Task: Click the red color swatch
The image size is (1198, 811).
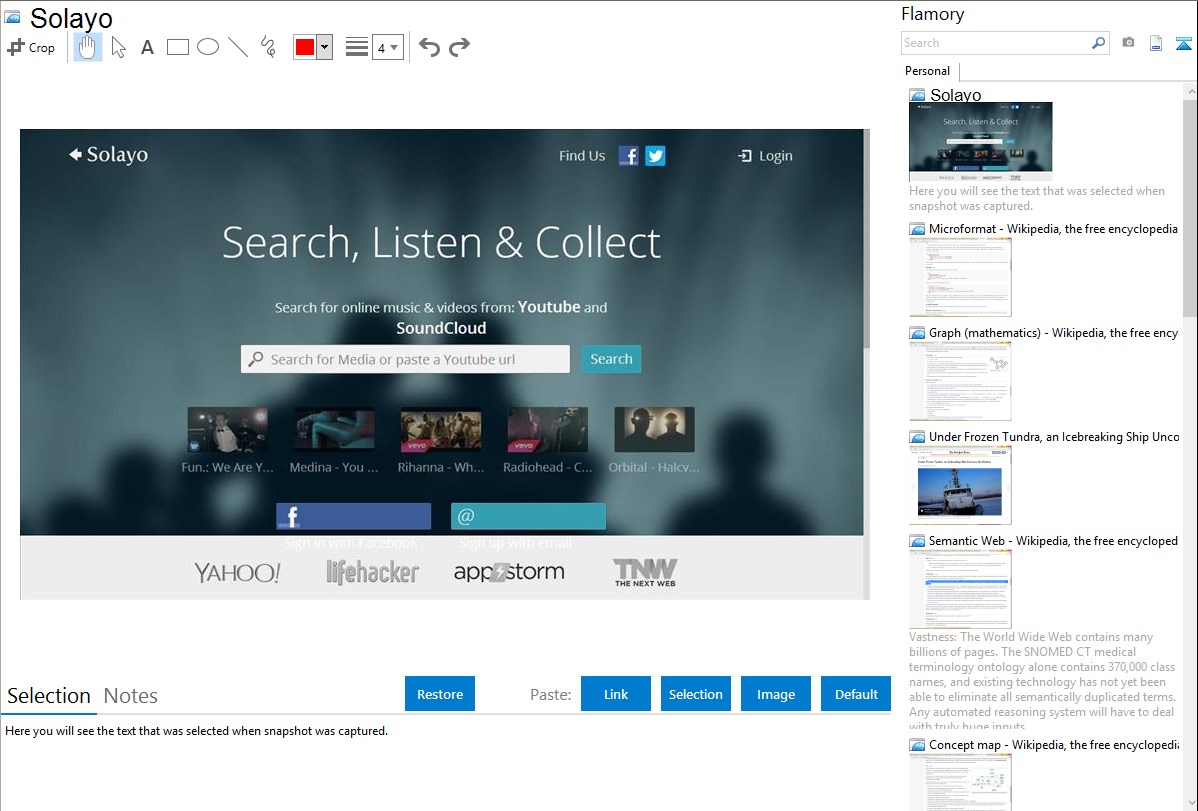Action: 305,47
